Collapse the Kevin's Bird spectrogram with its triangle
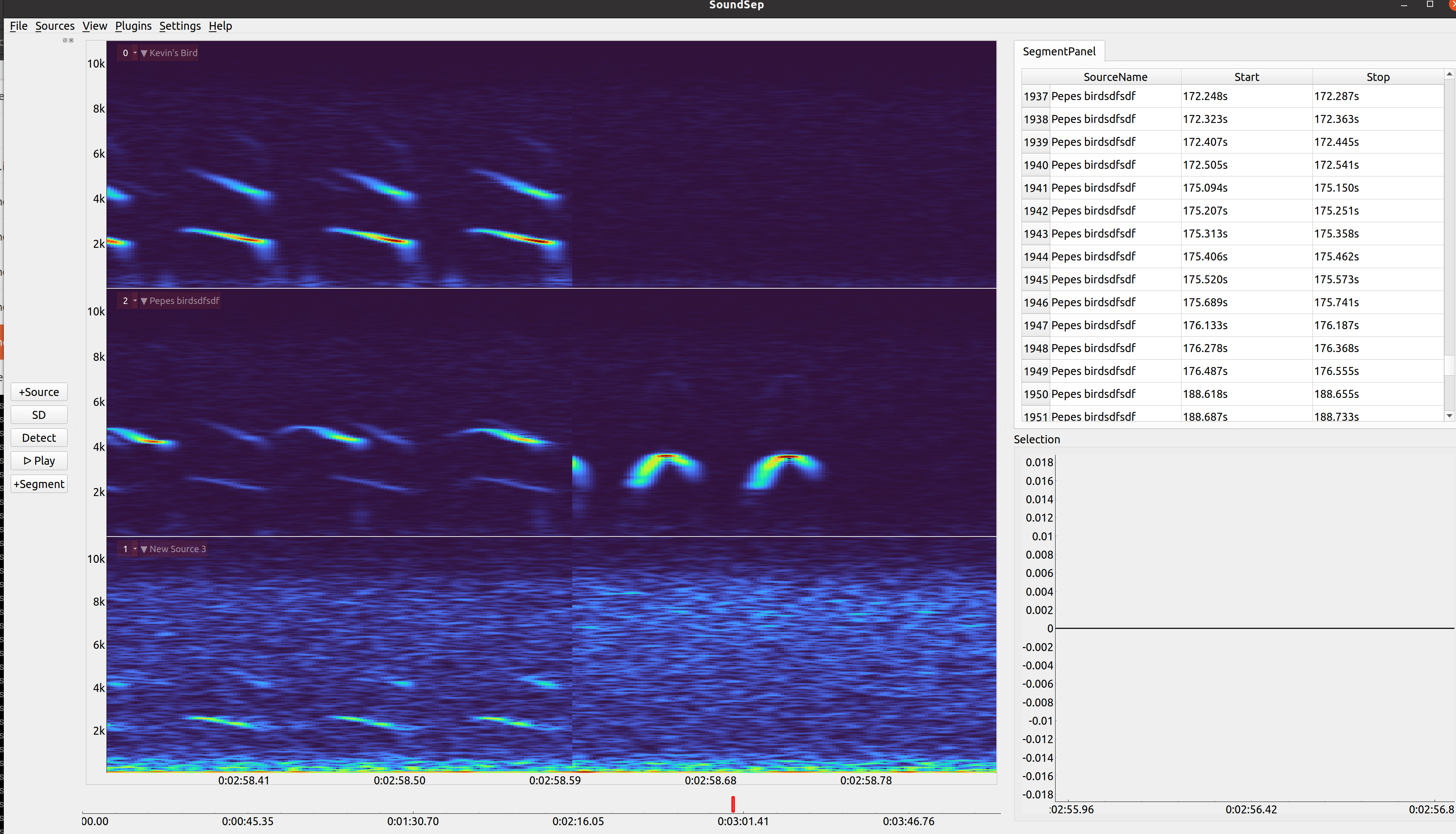1456x834 pixels. coord(144,53)
